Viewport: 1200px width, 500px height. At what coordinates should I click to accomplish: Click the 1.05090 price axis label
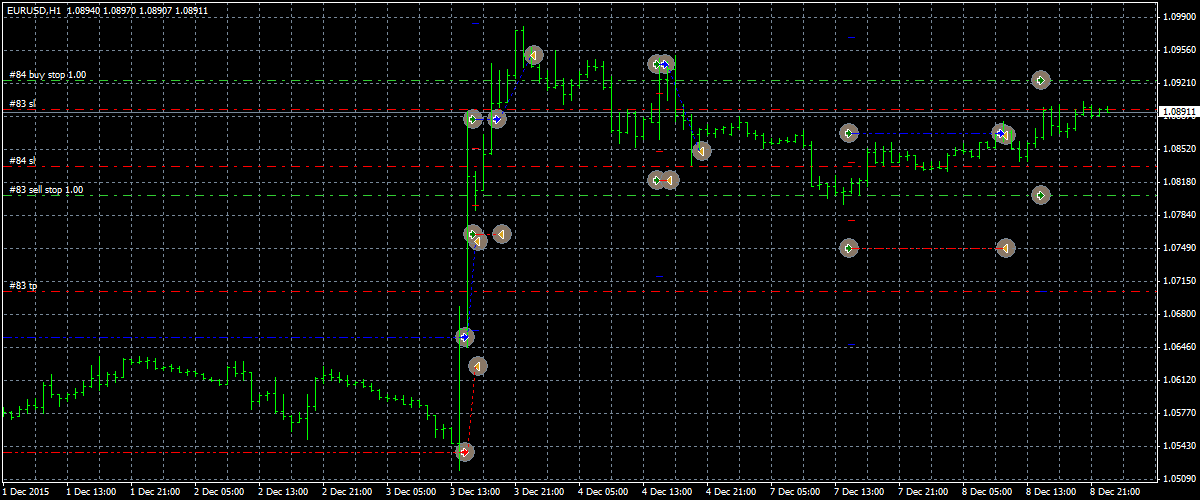tap(1176, 478)
